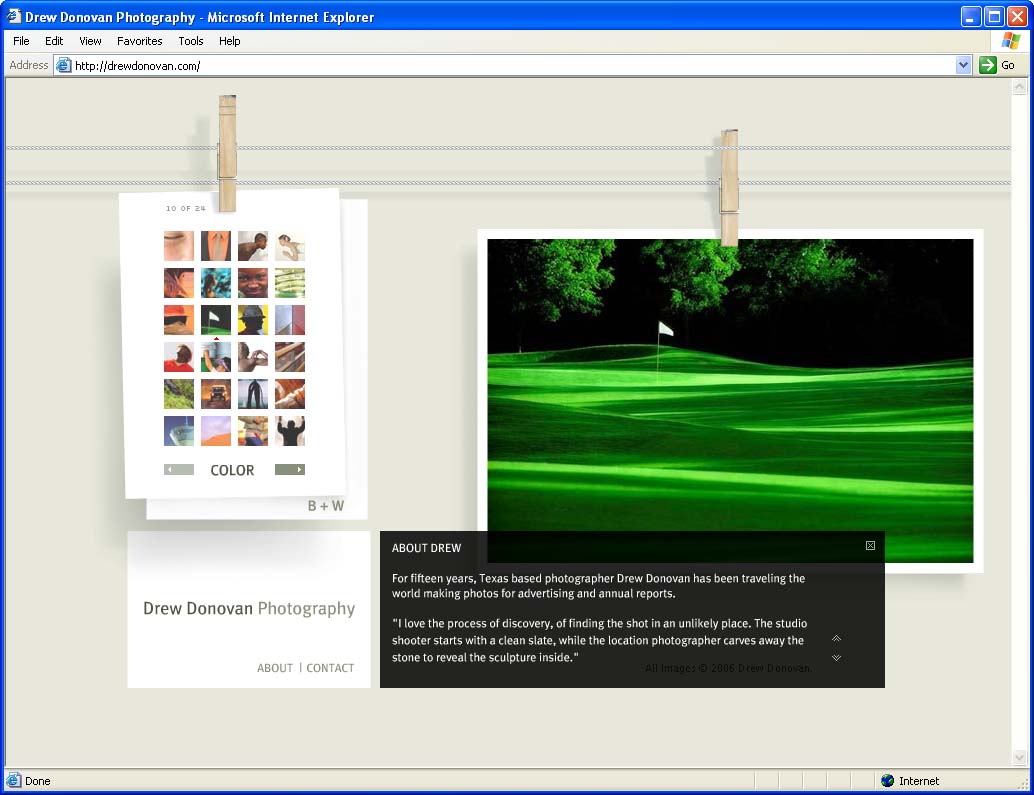Click the Internet zone globe in status bar
Viewport: 1034px width, 795px height.
pos(887,781)
